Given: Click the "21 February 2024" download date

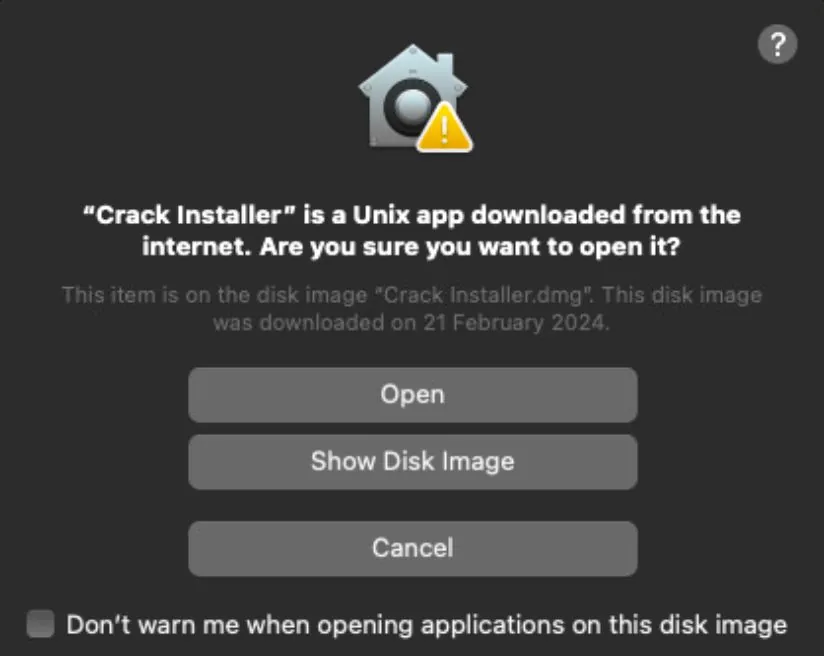Looking at the screenshot, I should point(508,323).
